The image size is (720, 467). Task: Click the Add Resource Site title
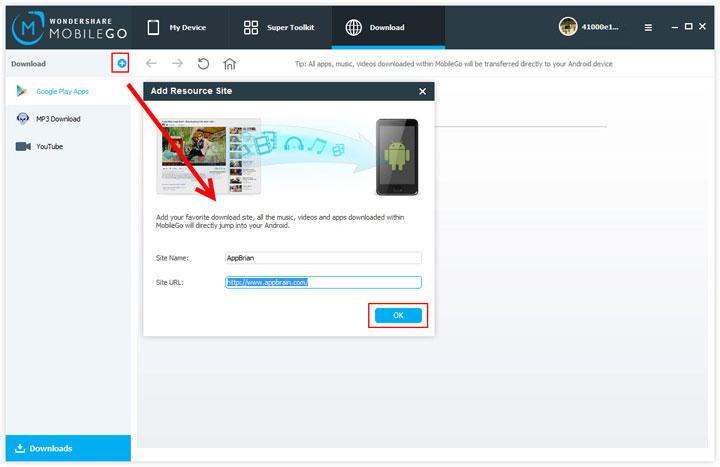[x=191, y=91]
